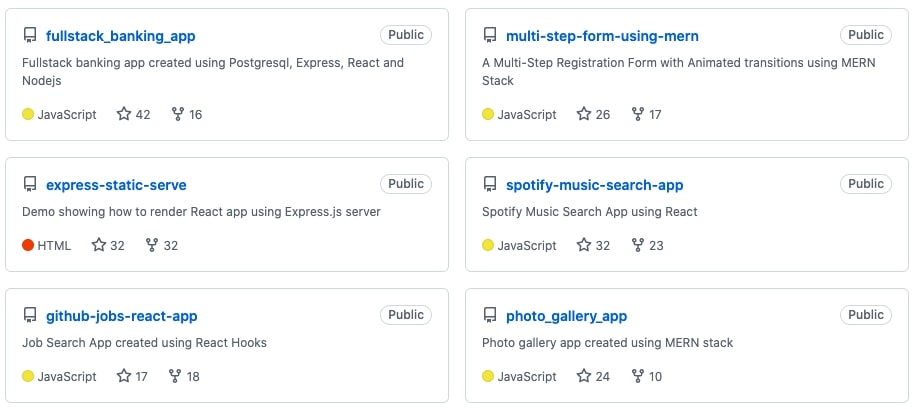
Task: Click the red HTML language dot
Action: tap(28, 245)
